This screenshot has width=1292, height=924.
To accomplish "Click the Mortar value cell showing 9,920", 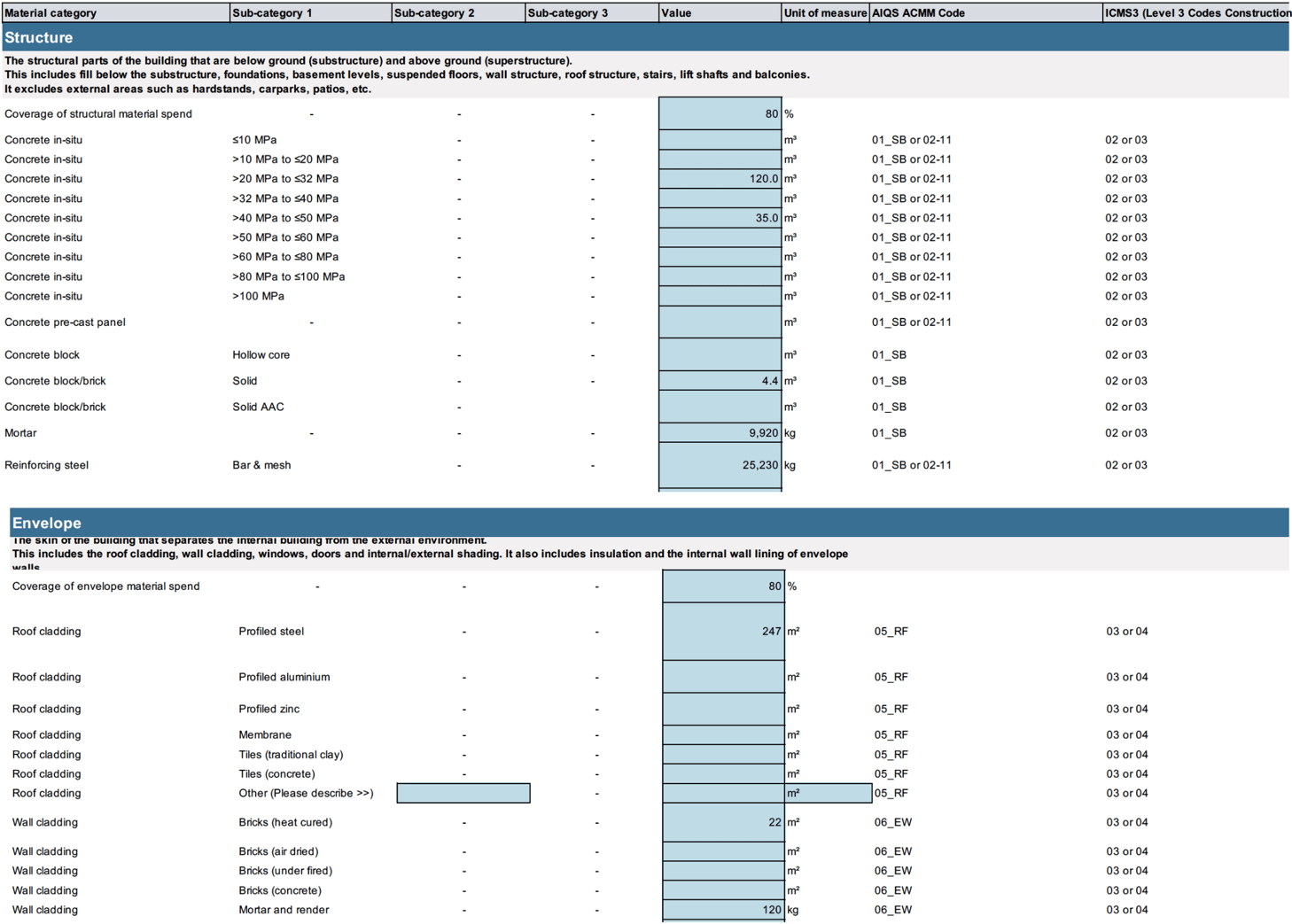I will [720, 432].
